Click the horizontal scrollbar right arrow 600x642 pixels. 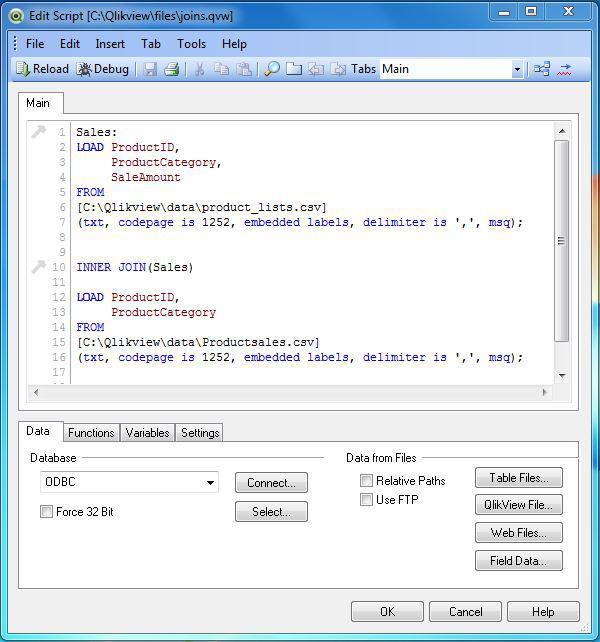(x=544, y=392)
